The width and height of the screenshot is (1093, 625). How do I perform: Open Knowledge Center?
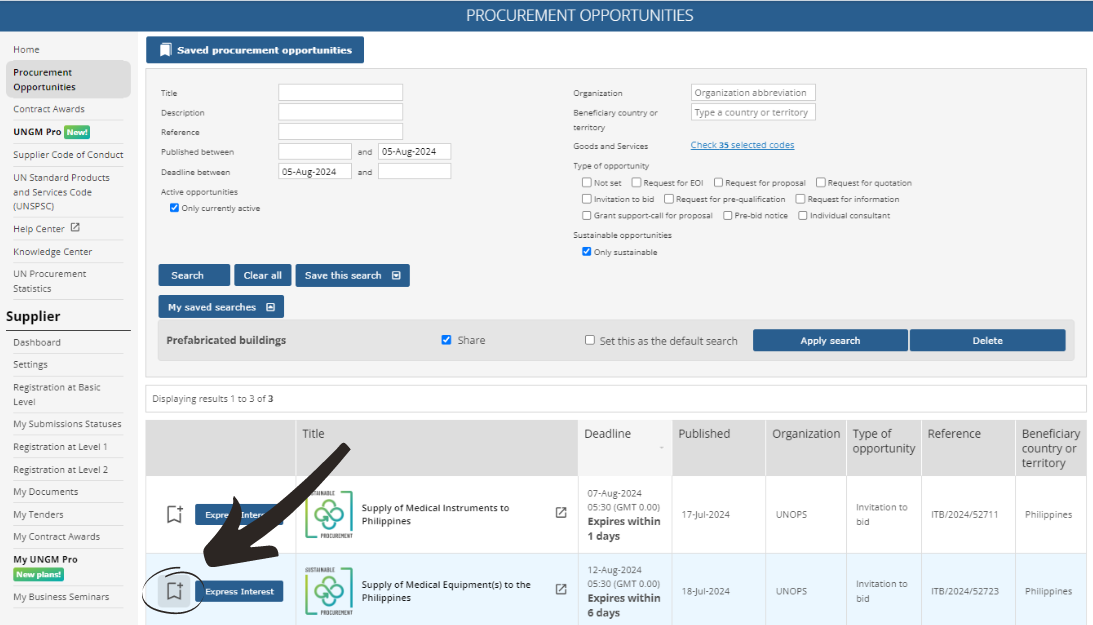pyautogui.click(x=52, y=252)
